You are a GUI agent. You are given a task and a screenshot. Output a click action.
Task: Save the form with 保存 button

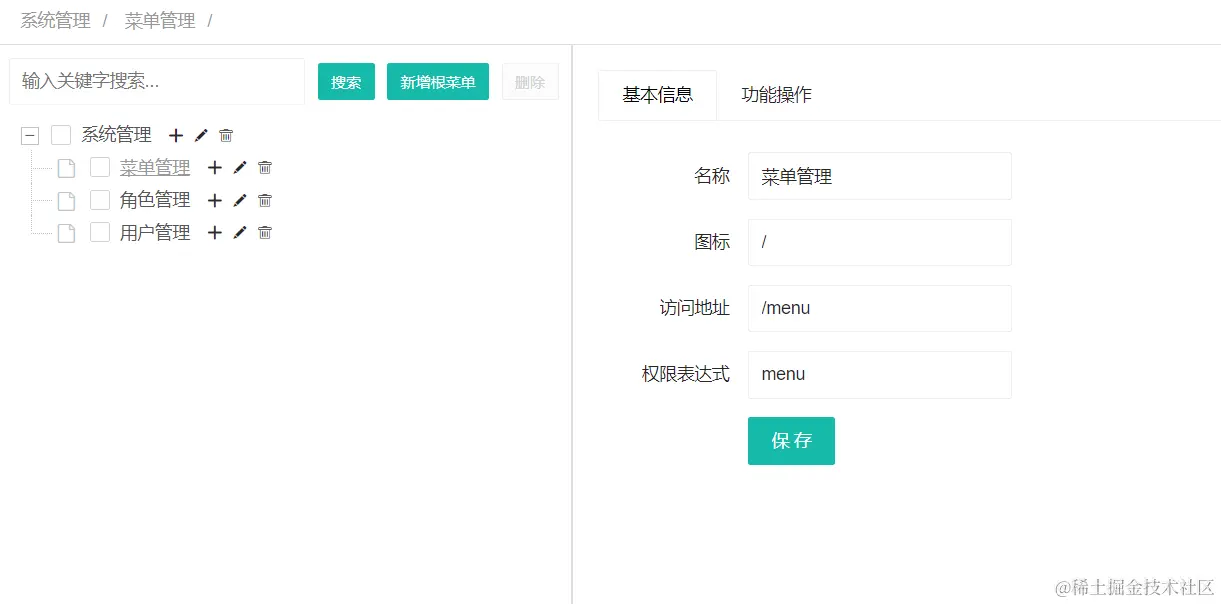(791, 441)
